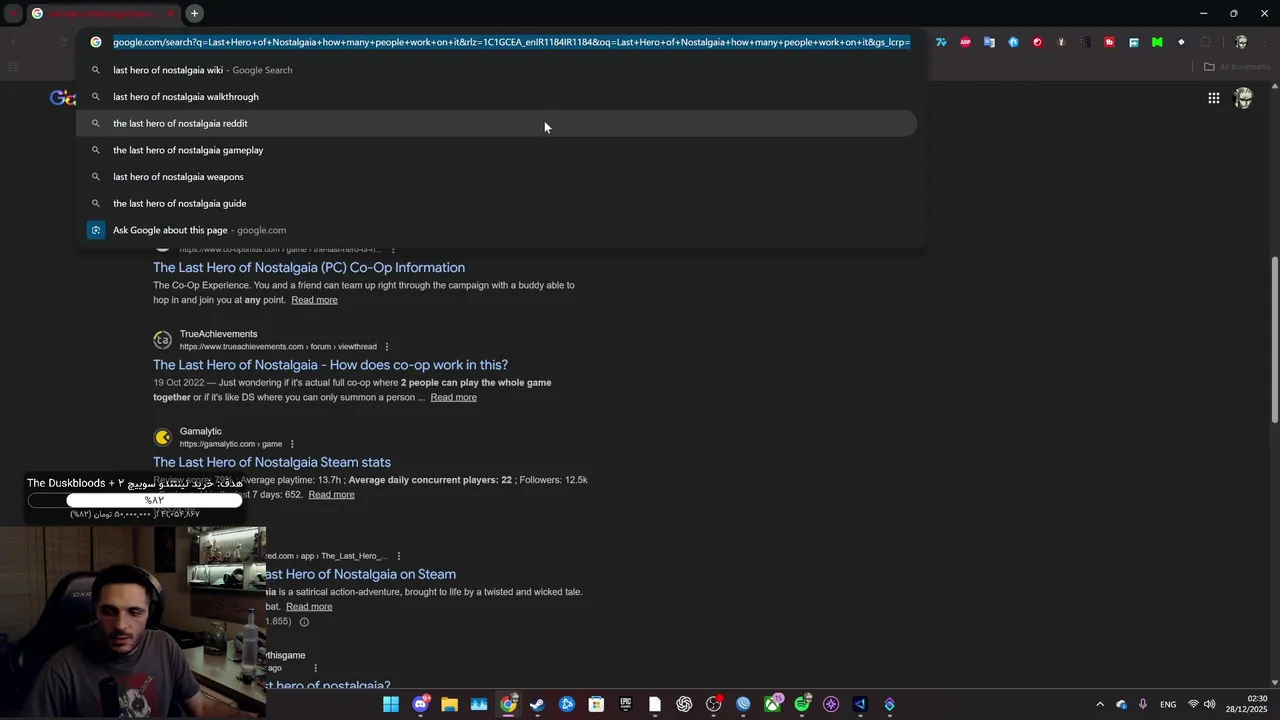Open Visual Studio from the taskbar
1280x720 pixels.
[860, 704]
